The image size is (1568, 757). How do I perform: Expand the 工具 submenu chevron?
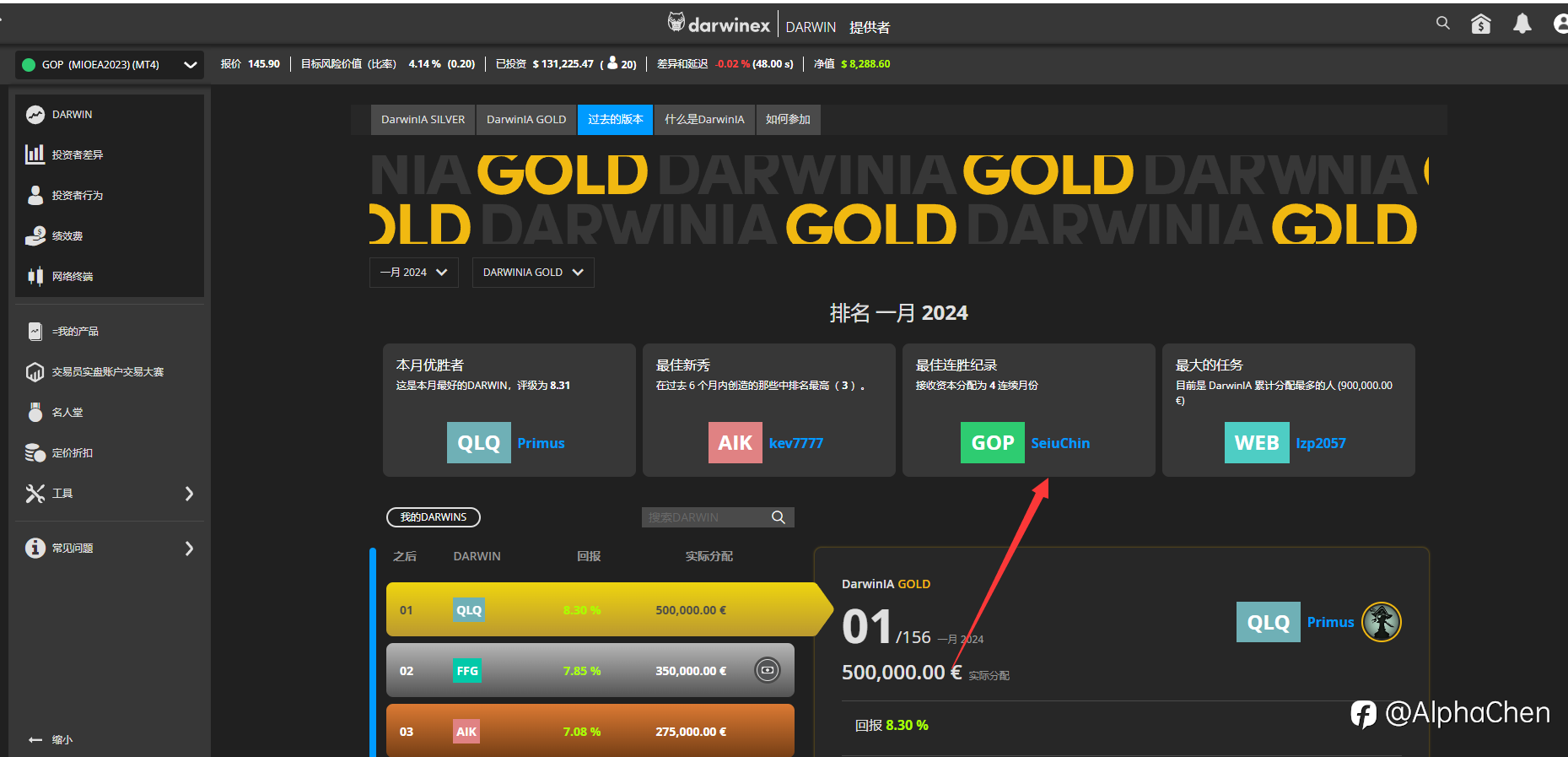189,494
